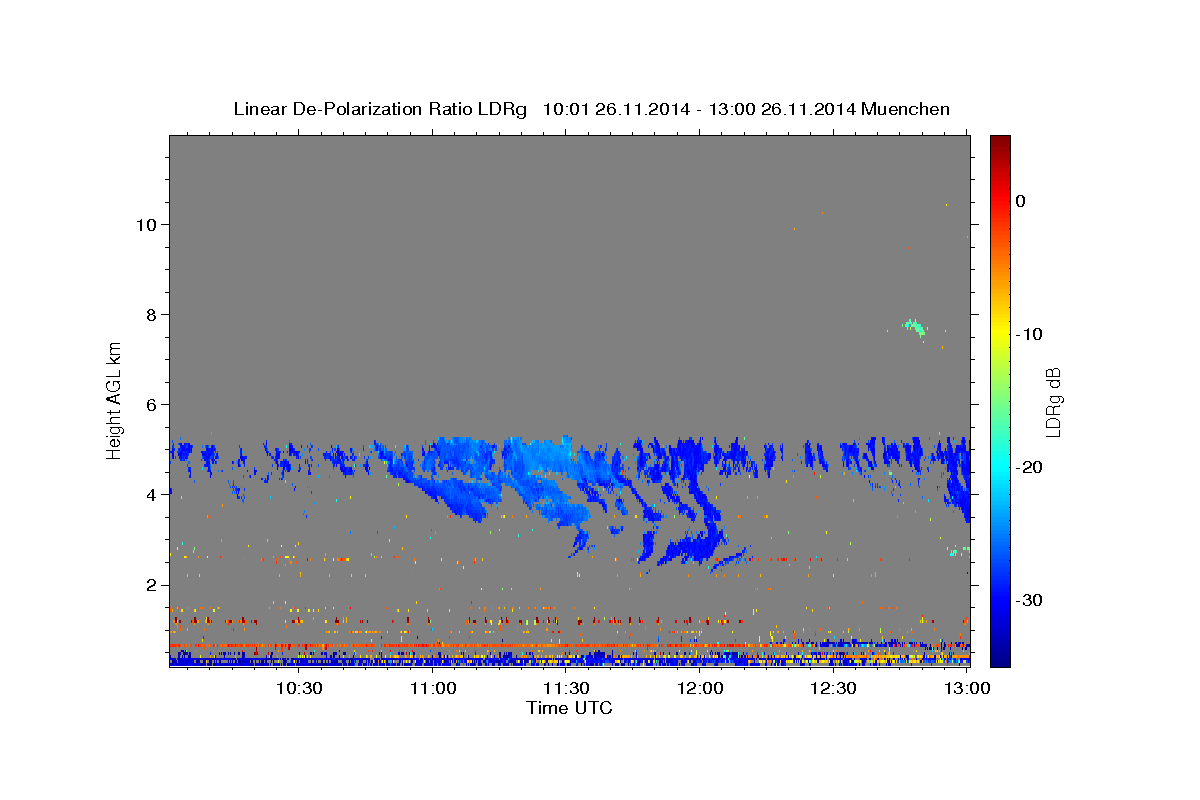The width and height of the screenshot is (1200, 800).
Task: Click the colorbar value 0
Action: (1021, 201)
